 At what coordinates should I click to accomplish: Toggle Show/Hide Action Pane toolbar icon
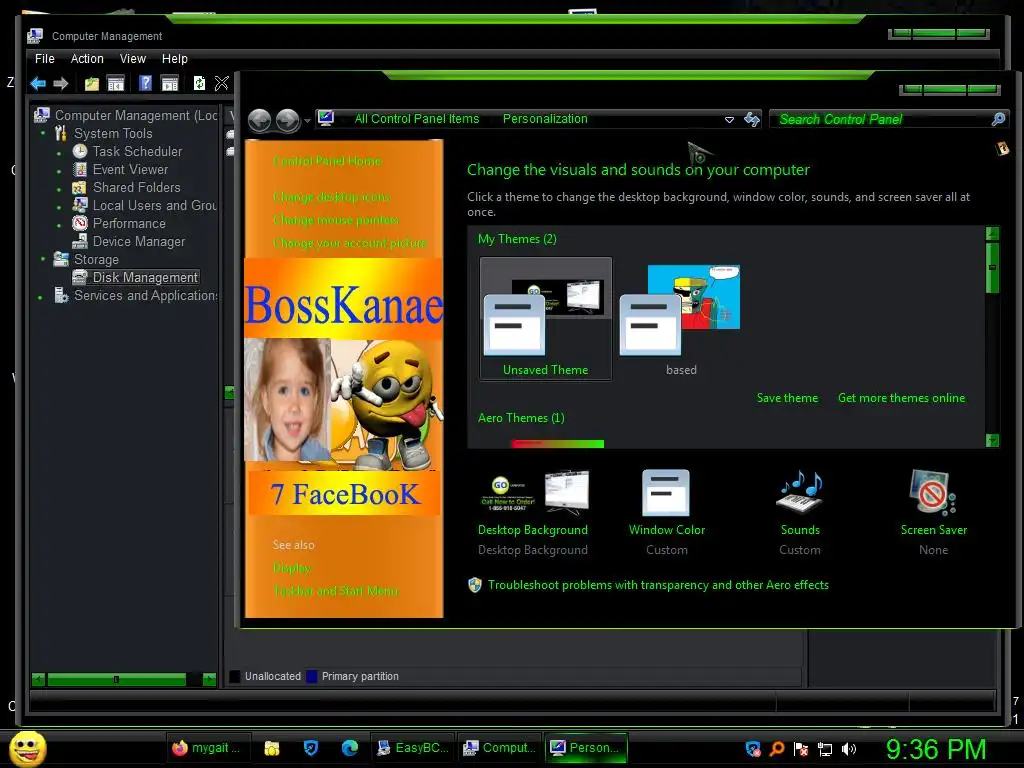[170, 84]
